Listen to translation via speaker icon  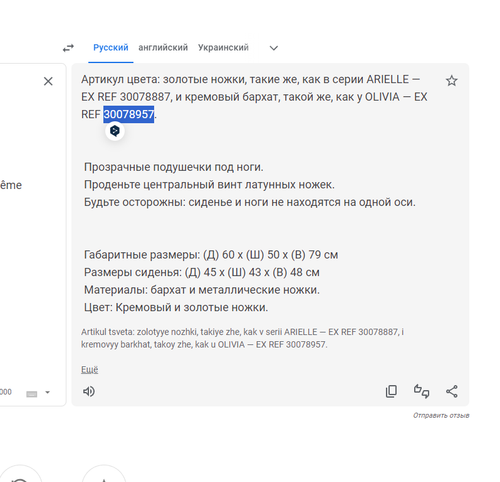(x=89, y=391)
